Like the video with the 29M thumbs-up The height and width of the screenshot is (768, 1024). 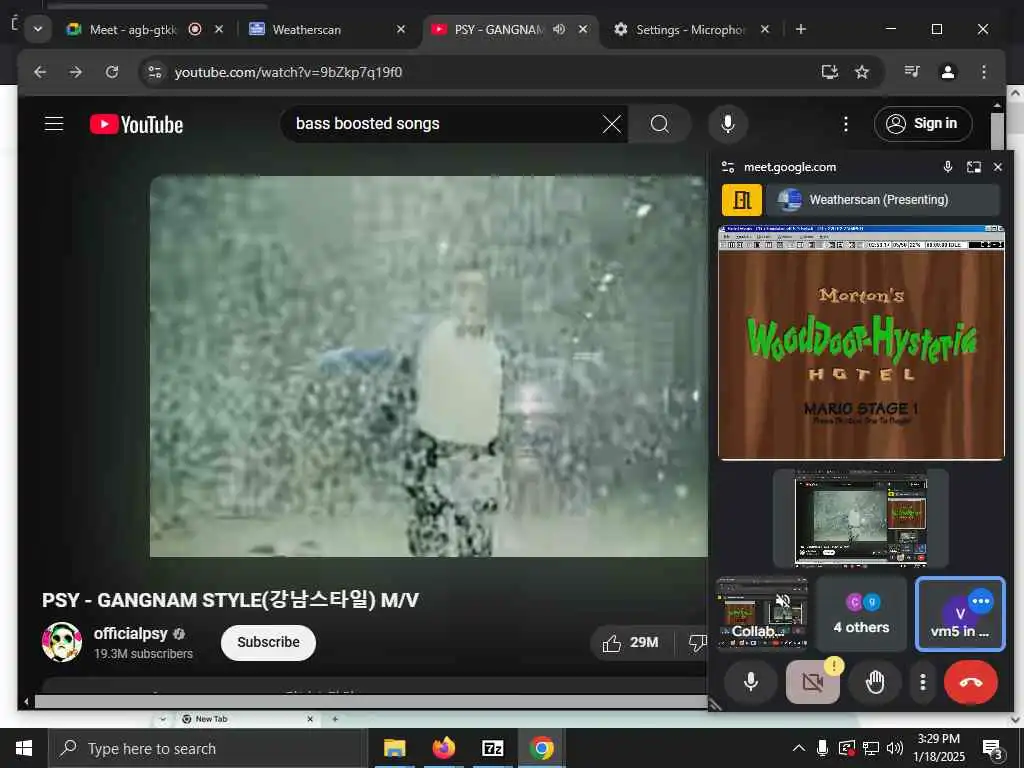tap(630, 643)
